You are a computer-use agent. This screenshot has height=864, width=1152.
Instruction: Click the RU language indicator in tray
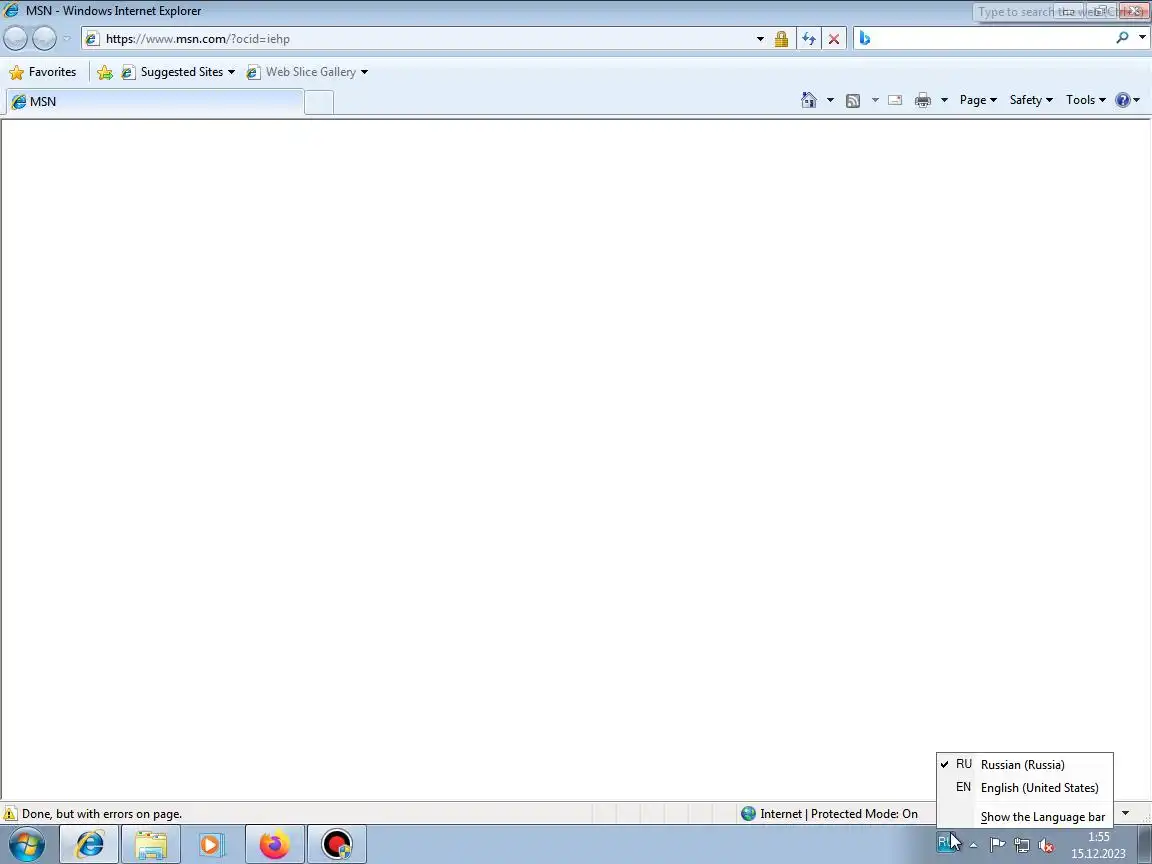(947, 843)
